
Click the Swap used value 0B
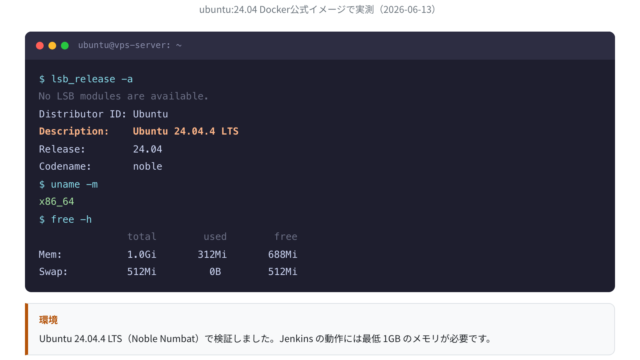pyautogui.click(x=215, y=272)
